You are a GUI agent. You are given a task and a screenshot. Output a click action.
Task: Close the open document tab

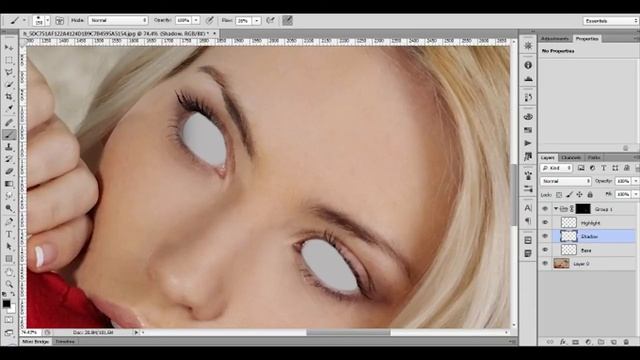click(x=215, y=33)
